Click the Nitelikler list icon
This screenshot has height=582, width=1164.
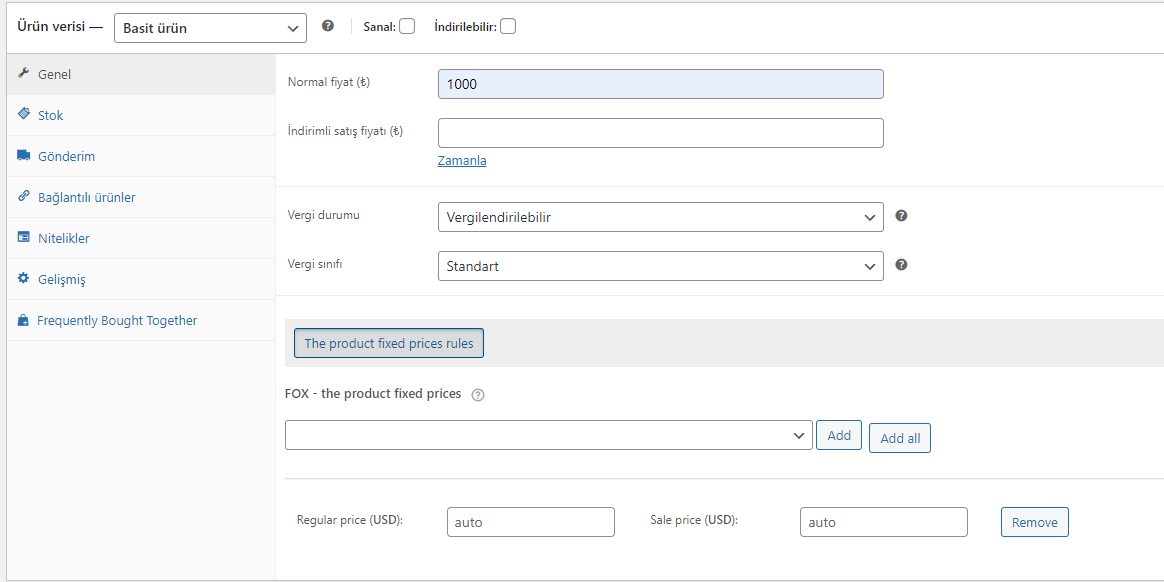pos(23,238)
